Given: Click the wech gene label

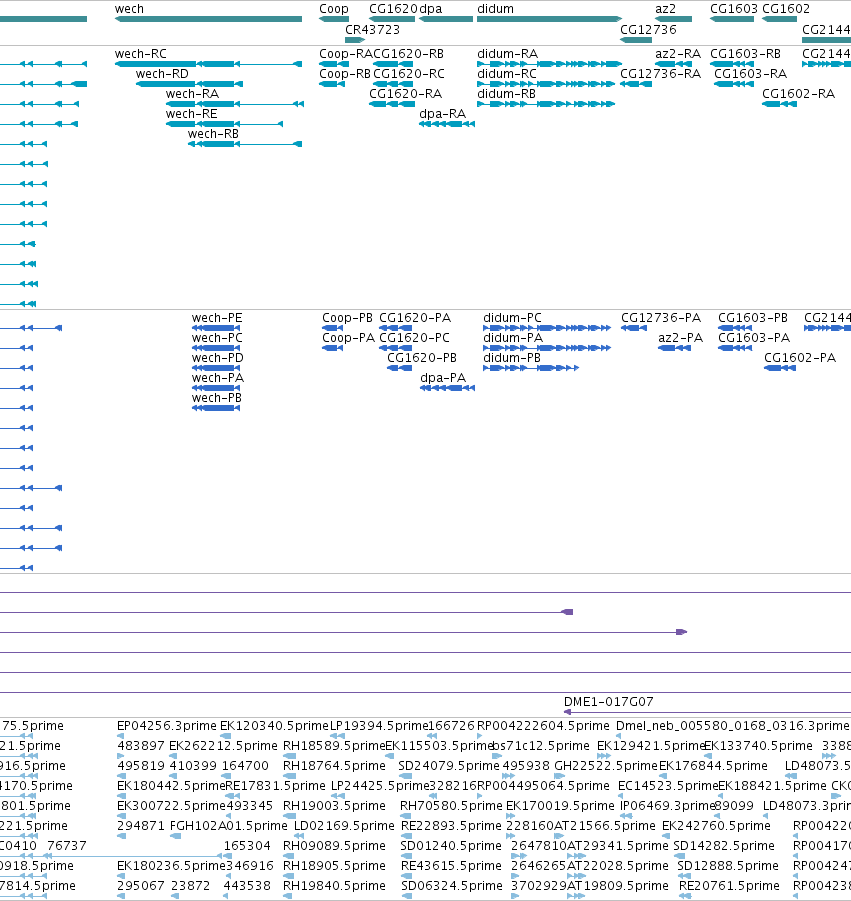Looking at the screenshot, I should (129, 9).
